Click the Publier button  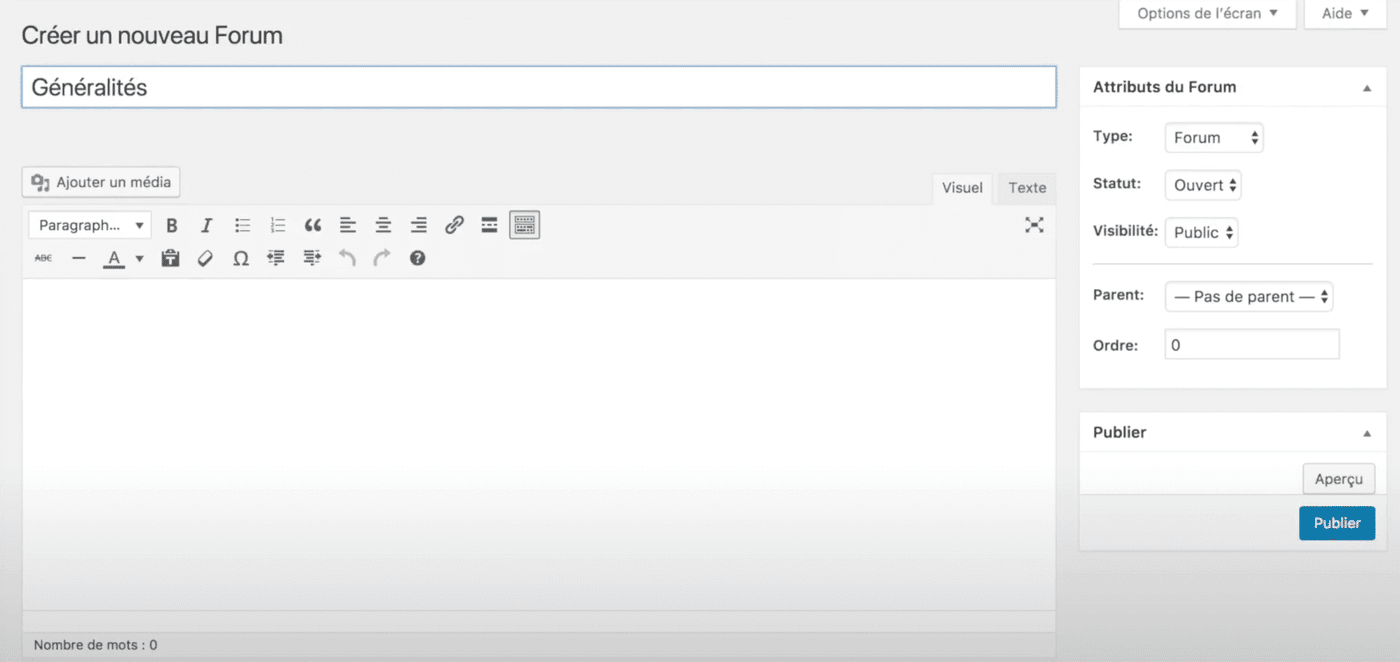[1337, 523]
